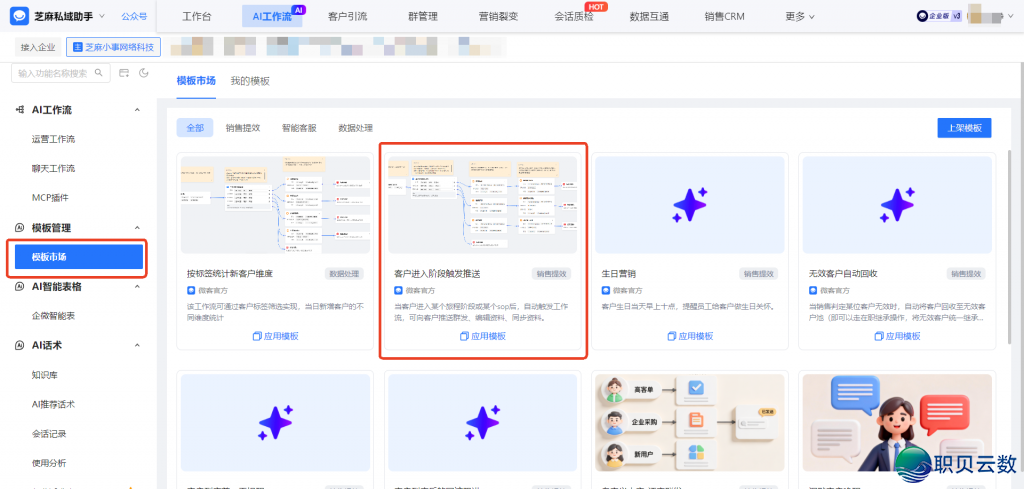Click 微客官方 icon under 按标签统计新客户维度

(191, 289)
